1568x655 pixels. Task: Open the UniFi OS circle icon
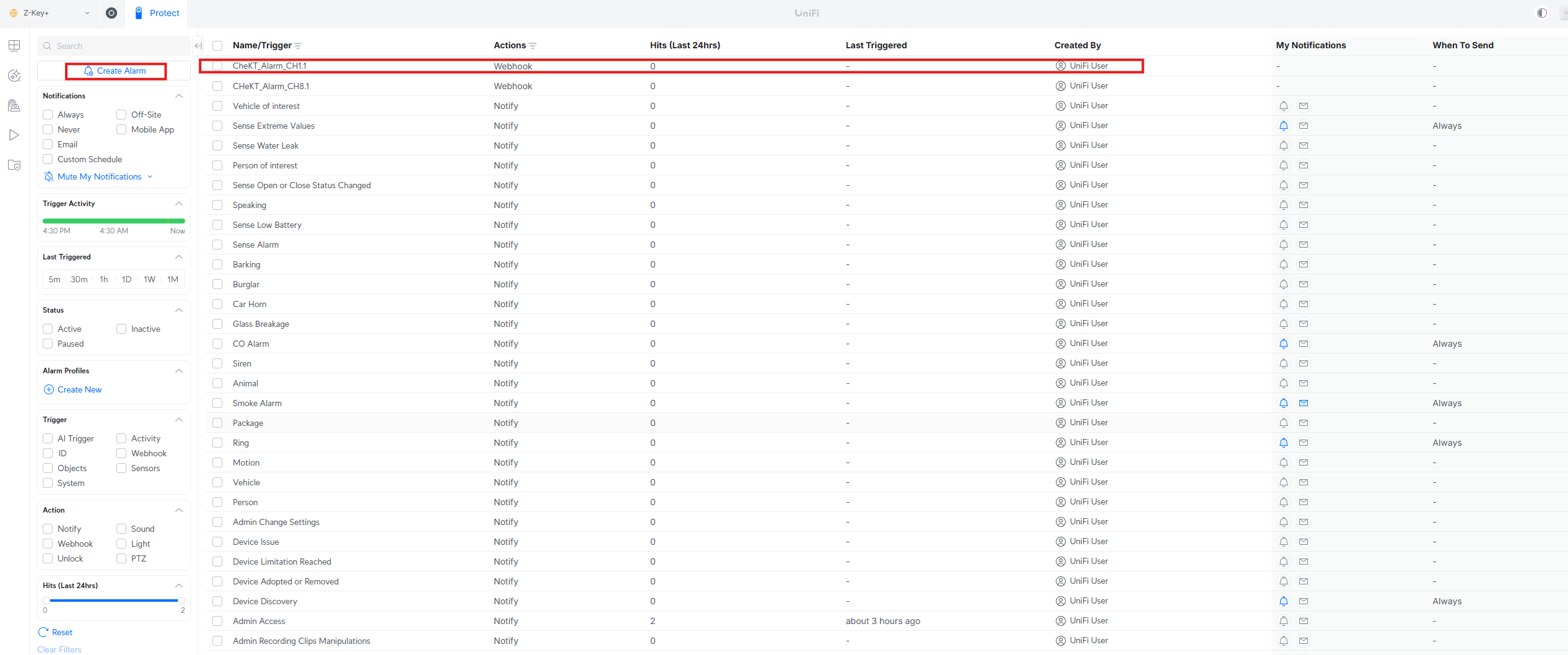click(111, 13)
